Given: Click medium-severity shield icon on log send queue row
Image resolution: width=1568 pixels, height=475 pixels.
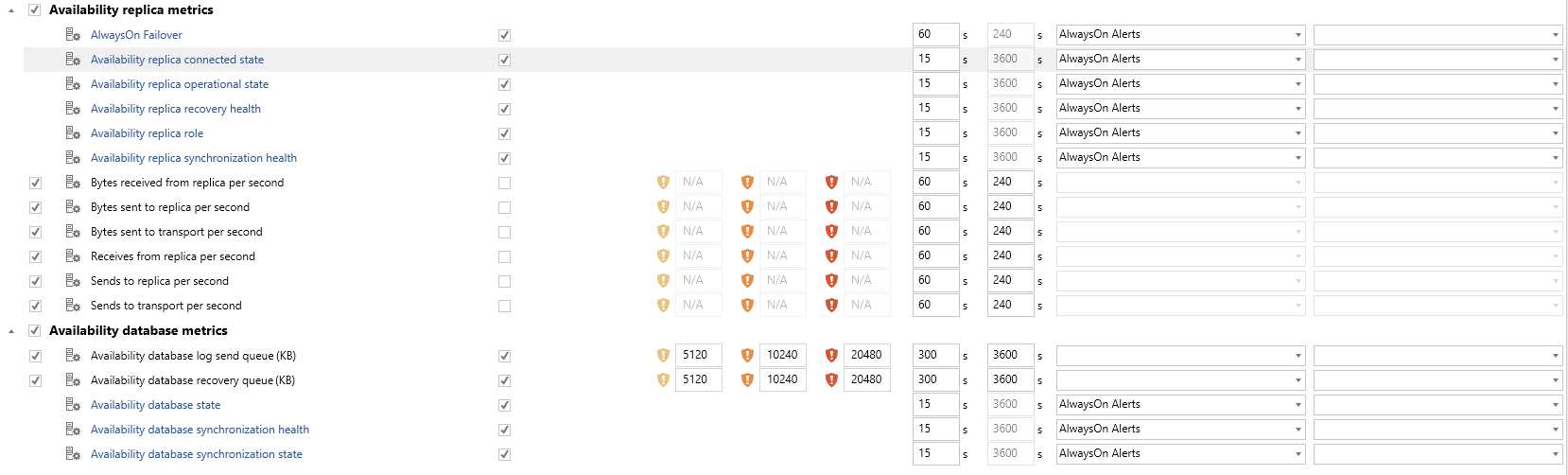Looking at the screenshot, I should [747, 355].
